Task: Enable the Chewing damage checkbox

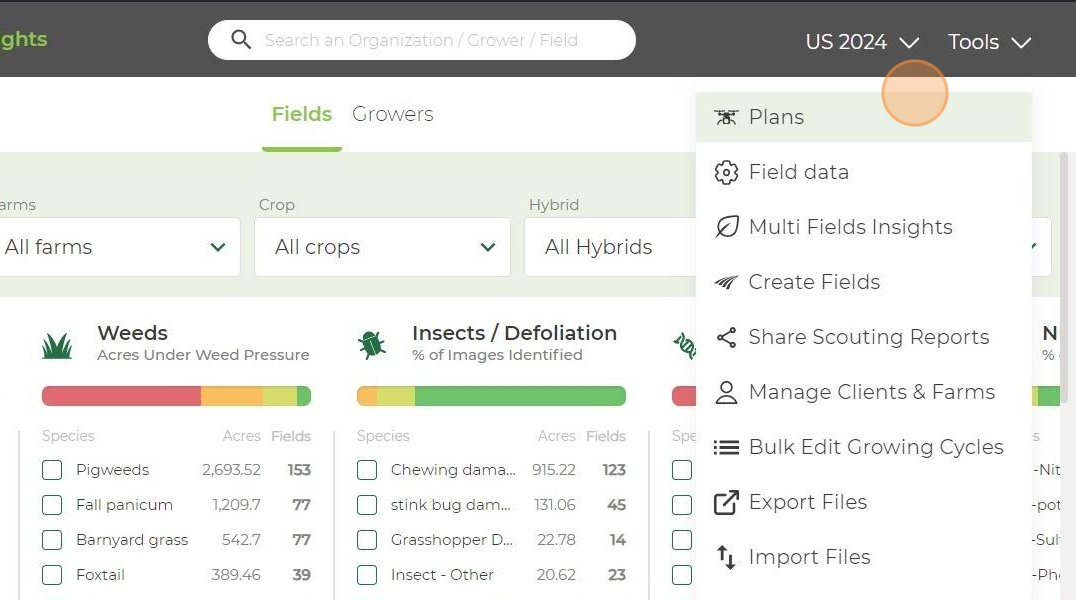Action: click(367, 470)
